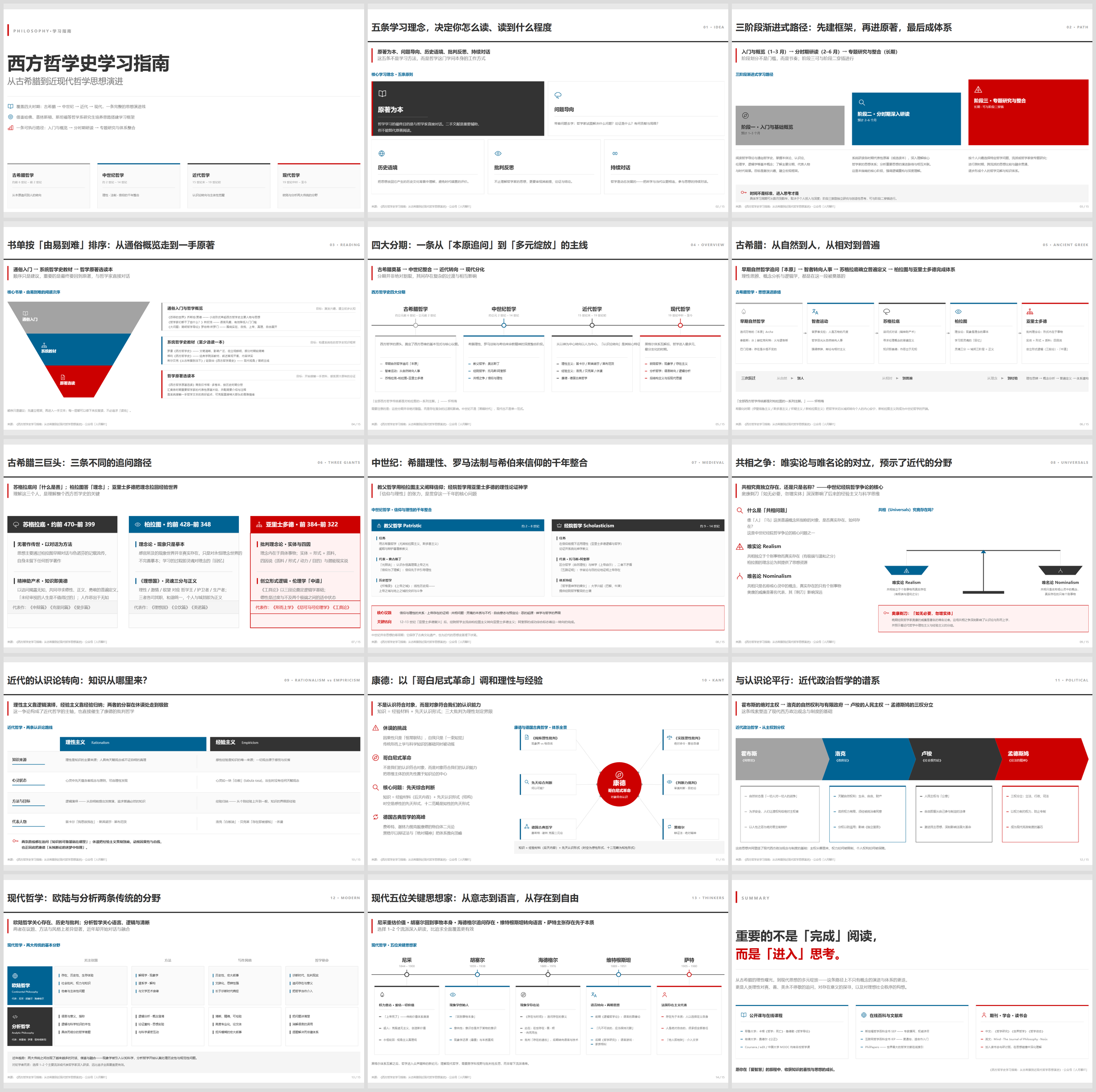
Task: Click the heading 三阶段渐进式路径
Action: (x=844, y=27)
